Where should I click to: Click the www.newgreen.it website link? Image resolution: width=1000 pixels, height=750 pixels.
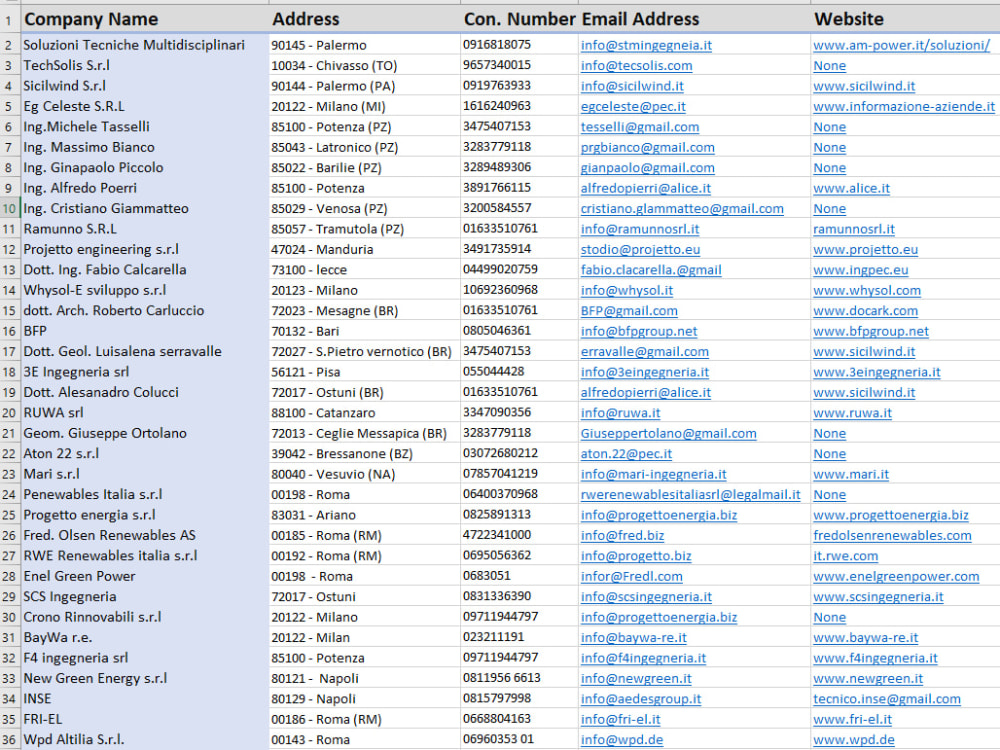point(868,678)
